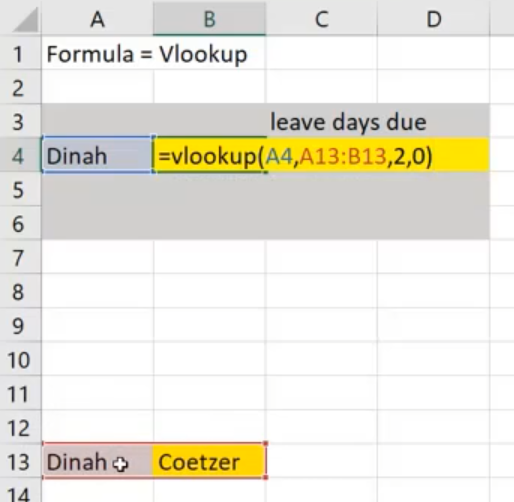Click empty cell D11
This screenshot has width=514, height=502.
pos(434,393)
